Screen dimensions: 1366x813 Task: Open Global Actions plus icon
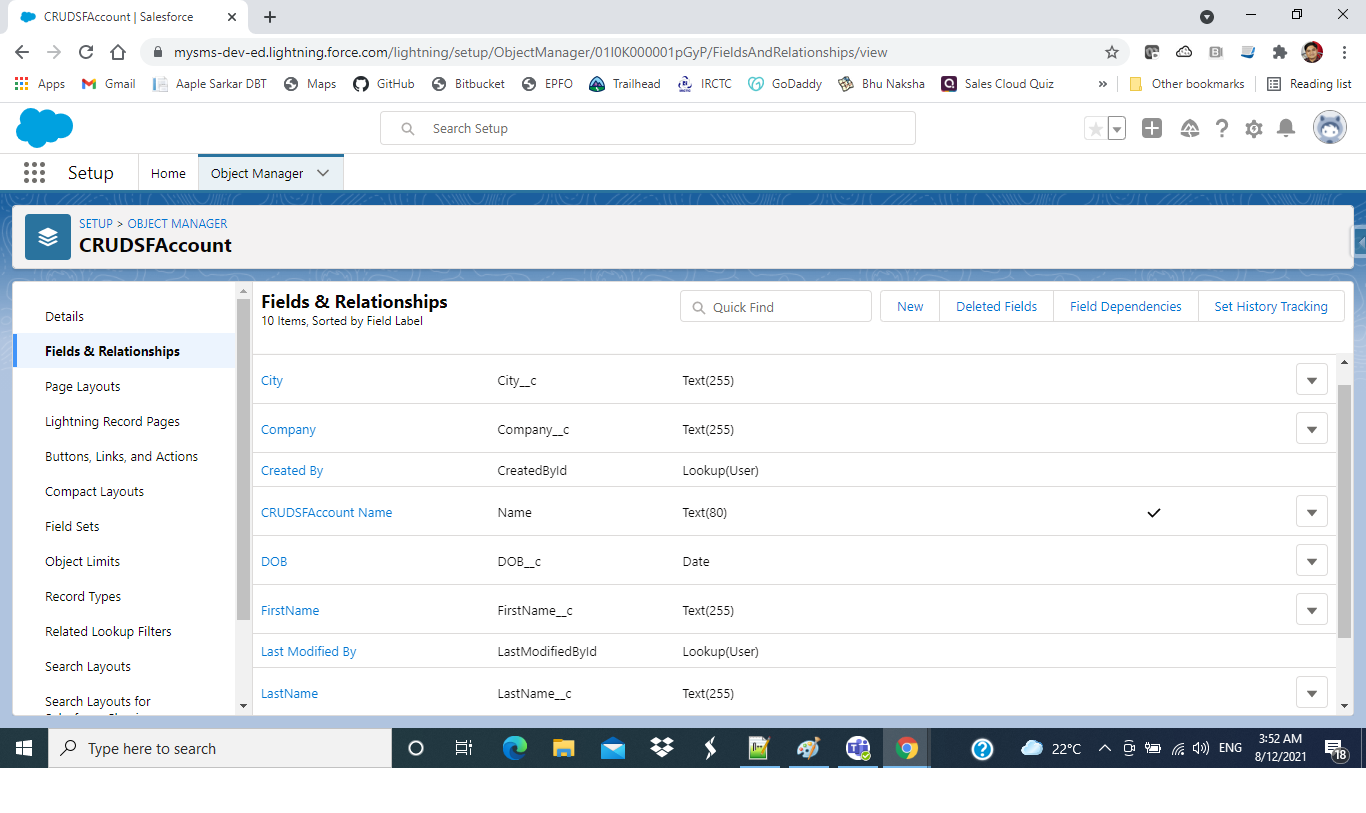point(1152,128)
